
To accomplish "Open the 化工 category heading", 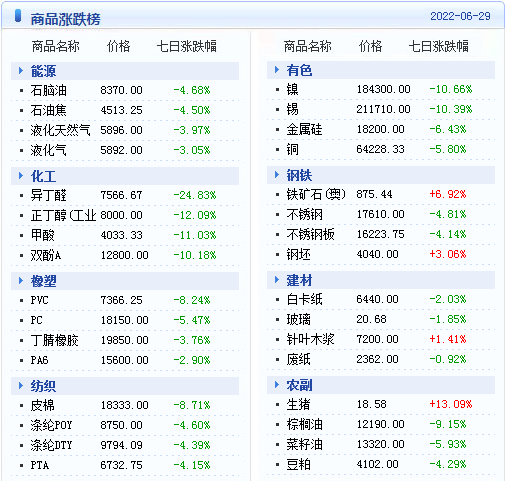I will pos(43,176).
